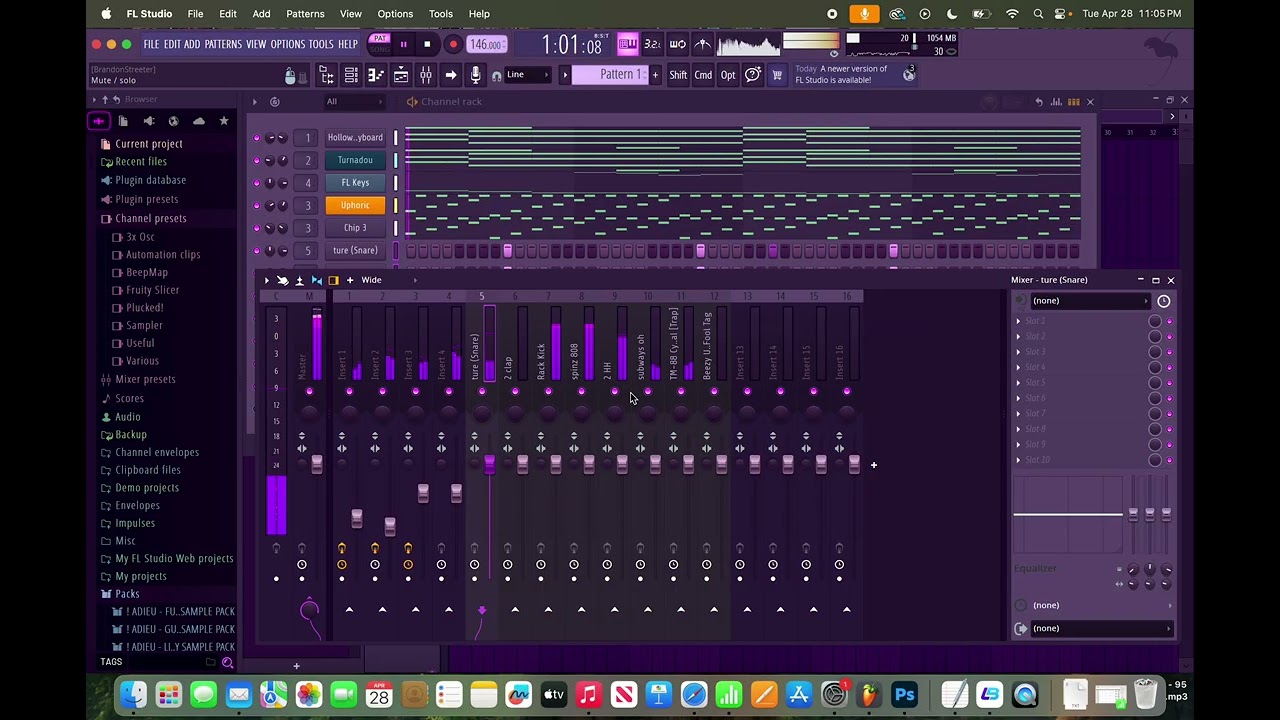Viewport: 1280px width, 720px height.
Task: Show browser favorites star tab
Action: tap(224, 121)
